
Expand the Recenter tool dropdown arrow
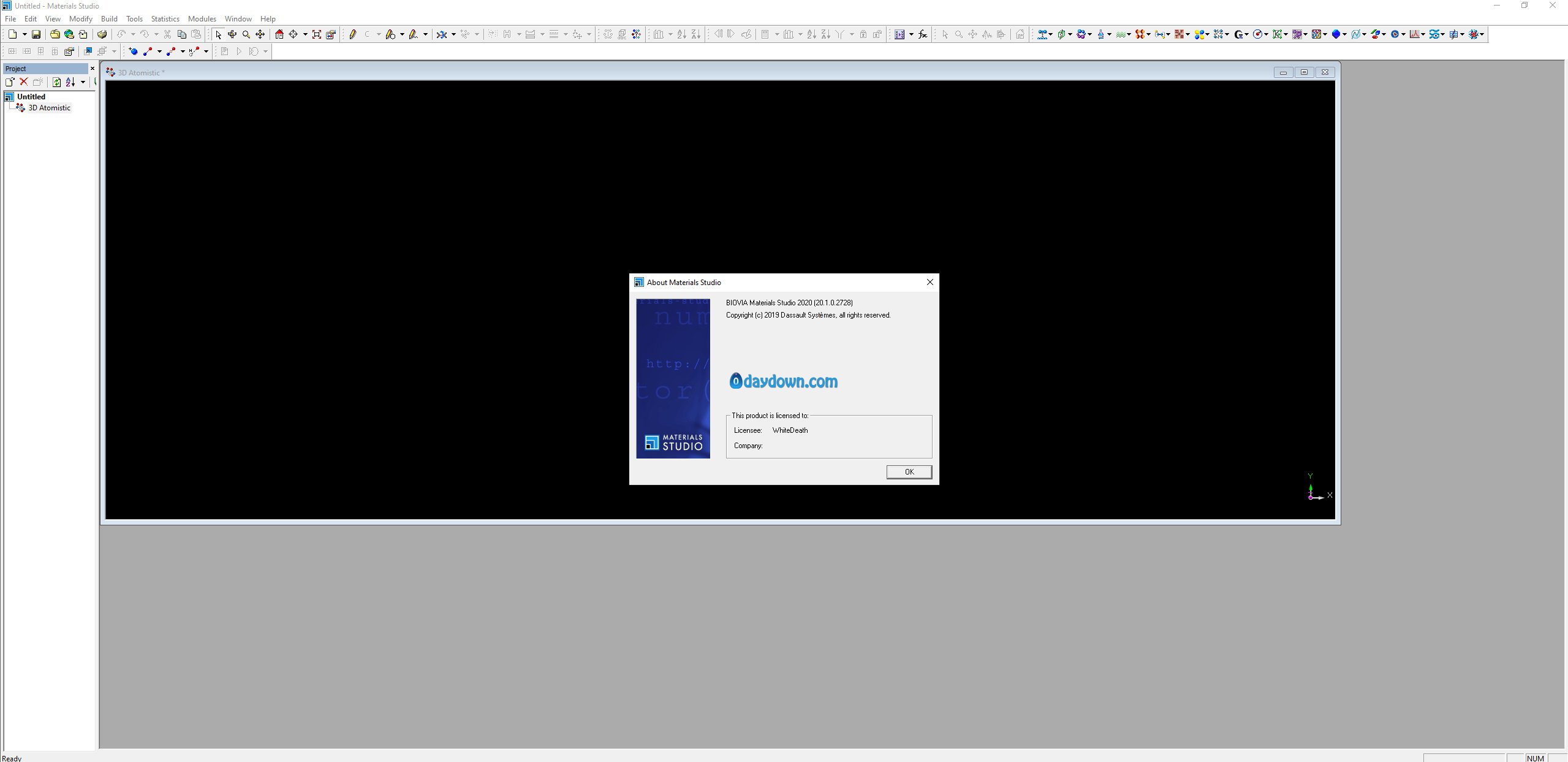click(305, 34)
